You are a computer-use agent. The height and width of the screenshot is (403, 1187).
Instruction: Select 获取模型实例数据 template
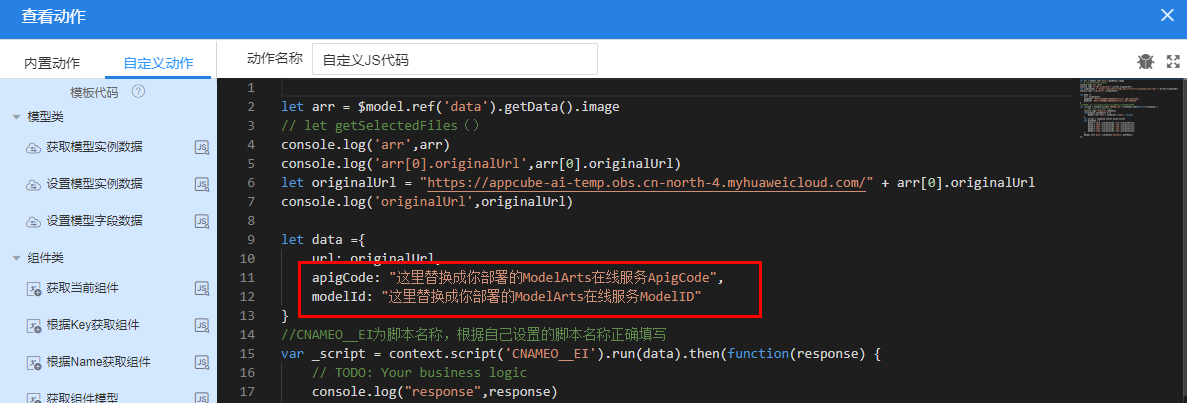pos(94,147)
